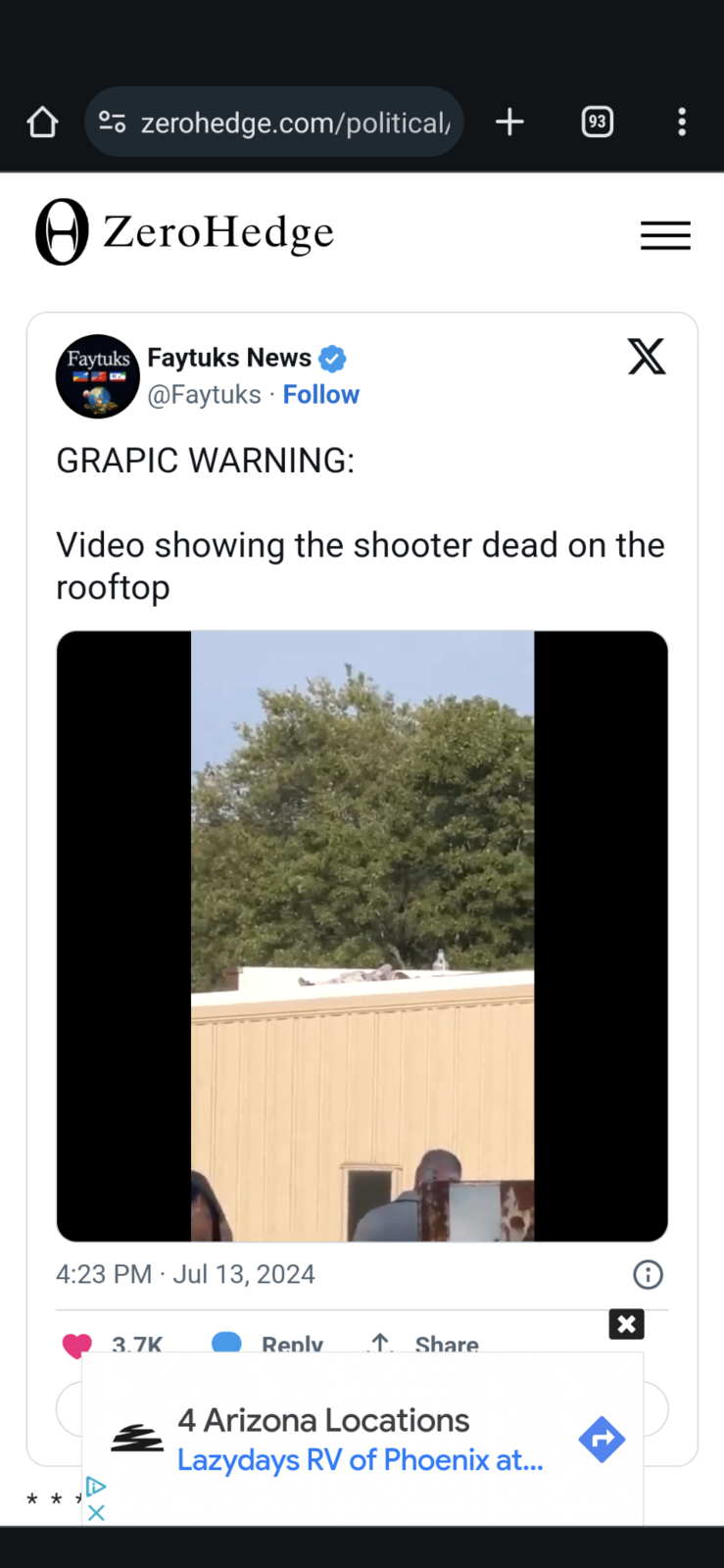Follow the @Faytuks account

pos(321,394)
